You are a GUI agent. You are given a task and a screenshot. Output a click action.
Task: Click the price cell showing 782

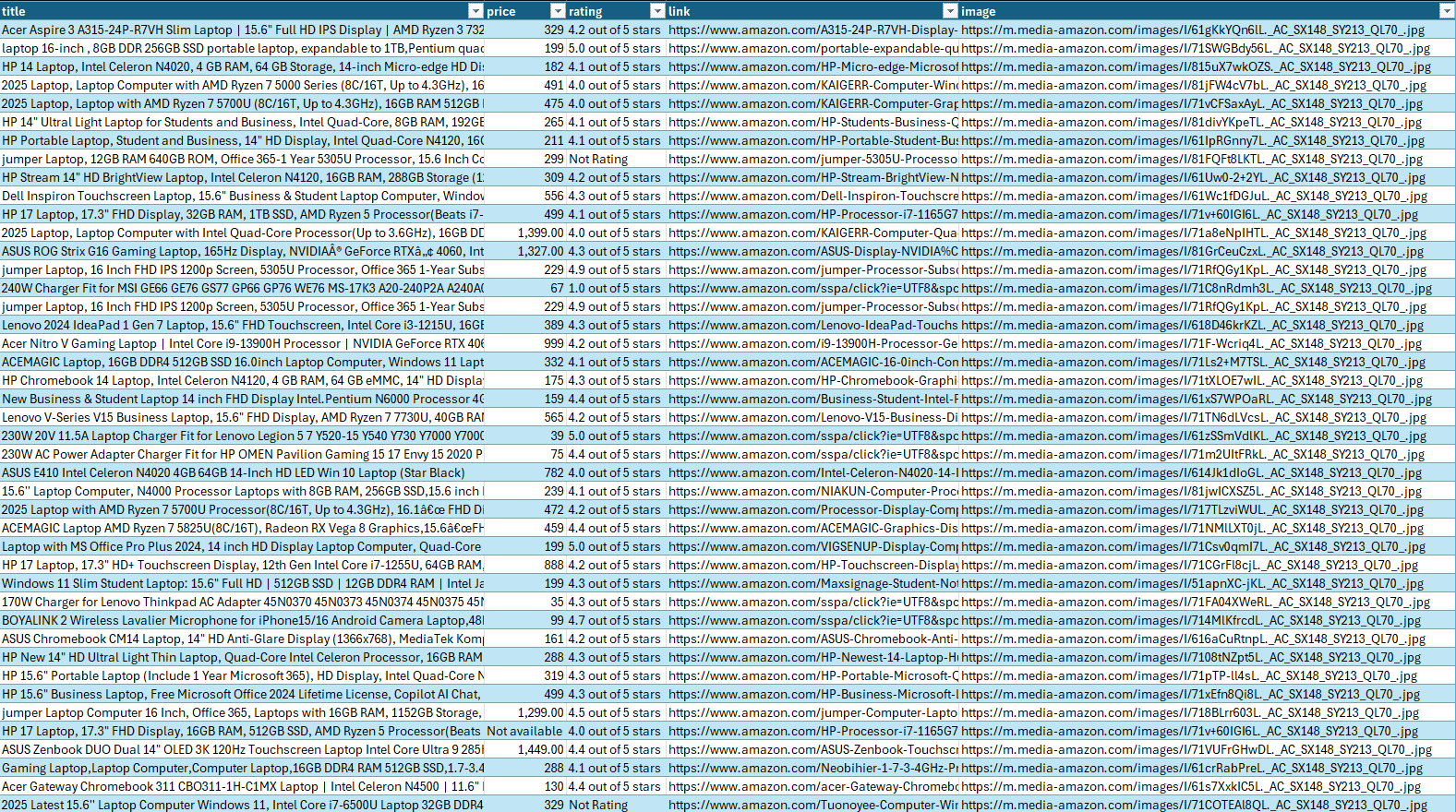525,472
